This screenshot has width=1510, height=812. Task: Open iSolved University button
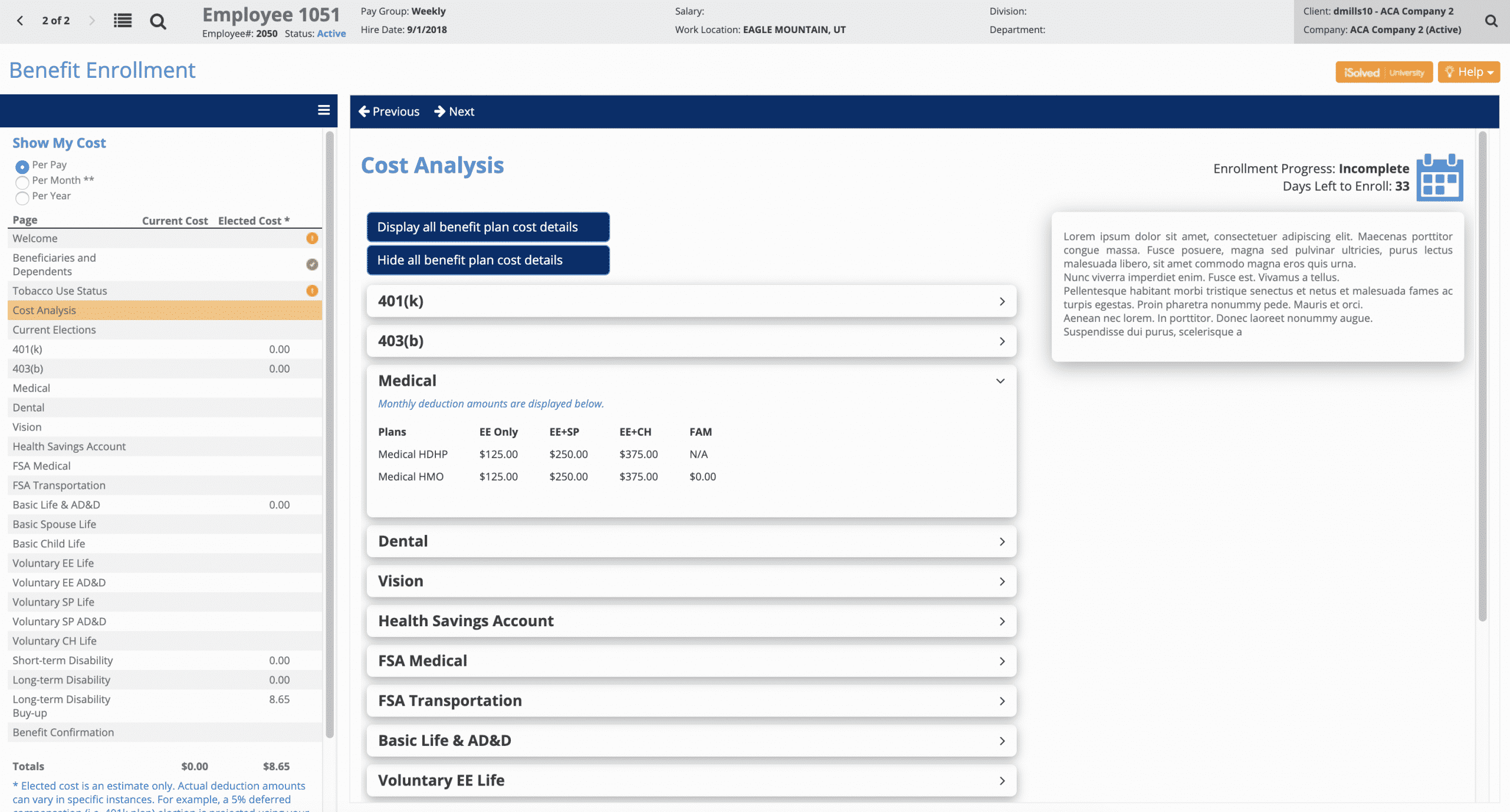click(1384, 73)
